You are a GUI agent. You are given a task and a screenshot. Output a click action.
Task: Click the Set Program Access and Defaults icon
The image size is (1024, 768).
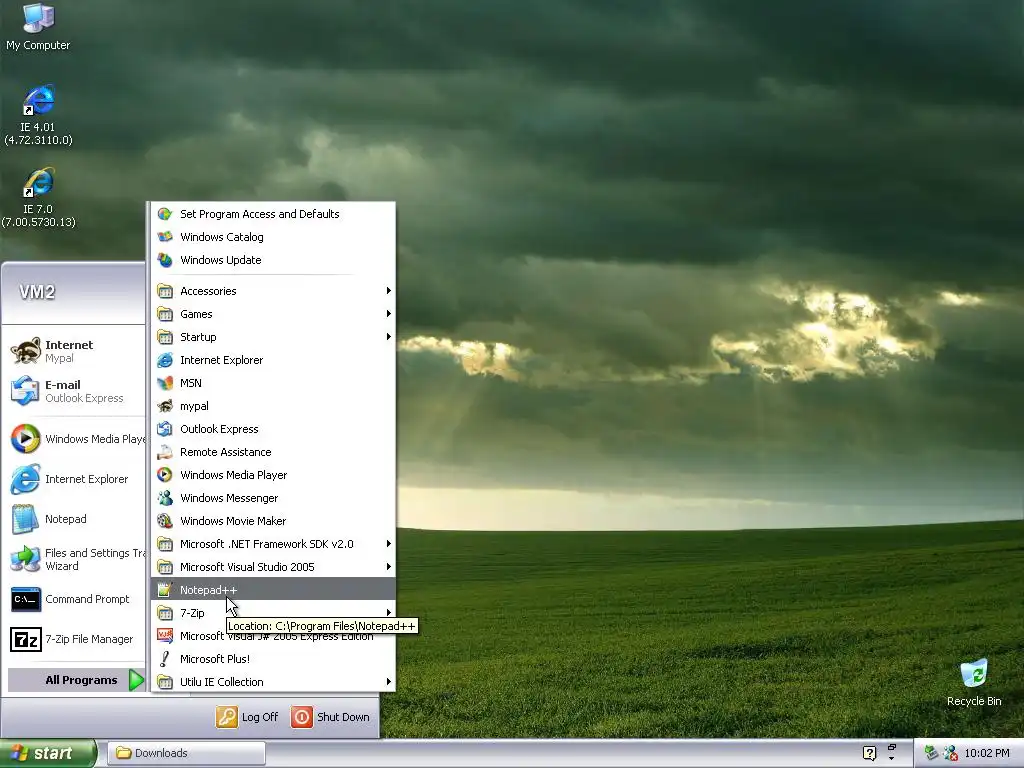tap(165, 214)
